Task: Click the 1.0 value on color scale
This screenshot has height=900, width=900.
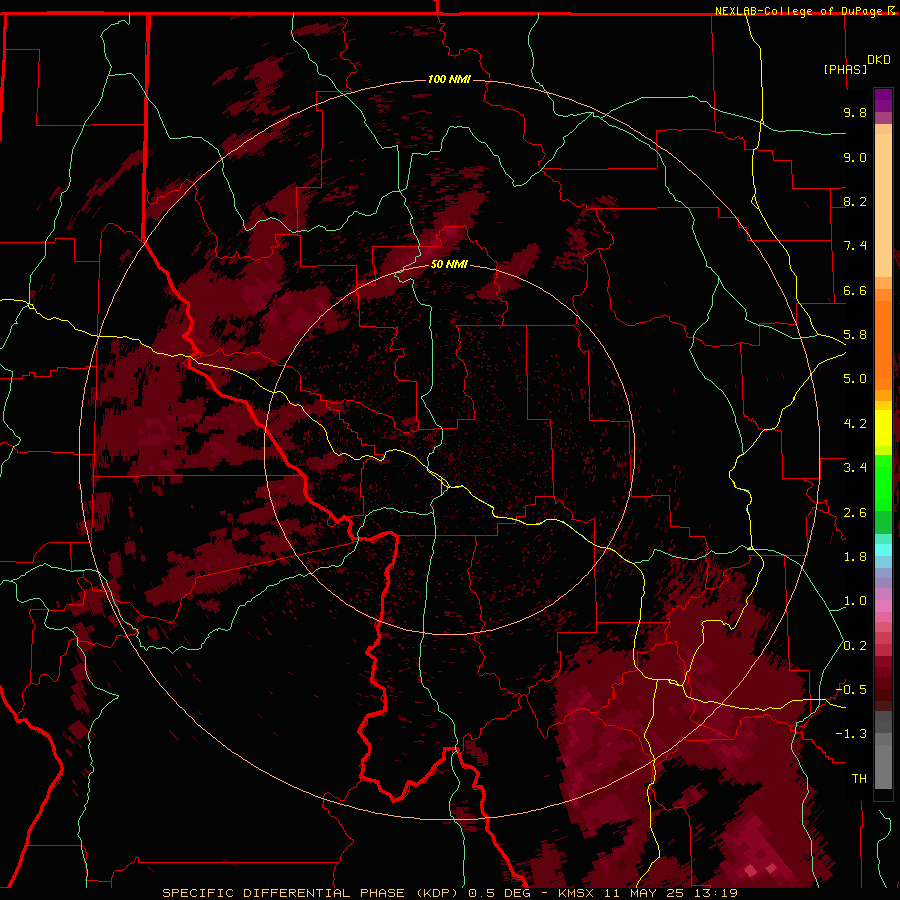Action: [855, 601]
